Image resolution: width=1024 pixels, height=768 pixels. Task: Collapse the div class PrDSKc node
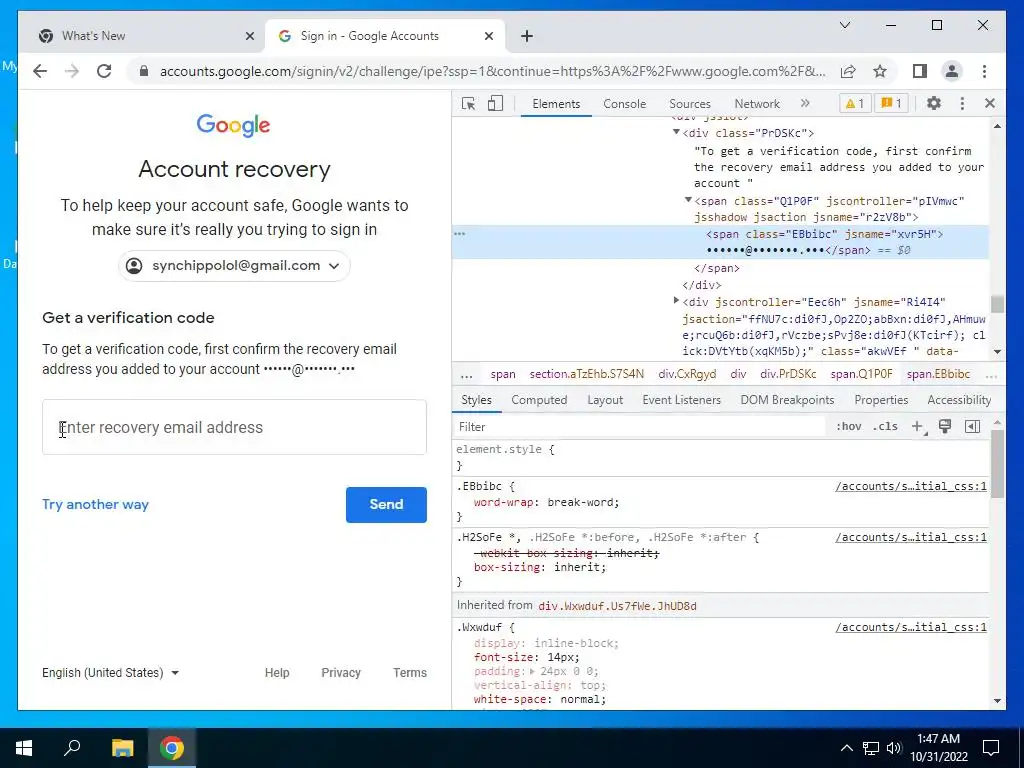coord(677,133)
